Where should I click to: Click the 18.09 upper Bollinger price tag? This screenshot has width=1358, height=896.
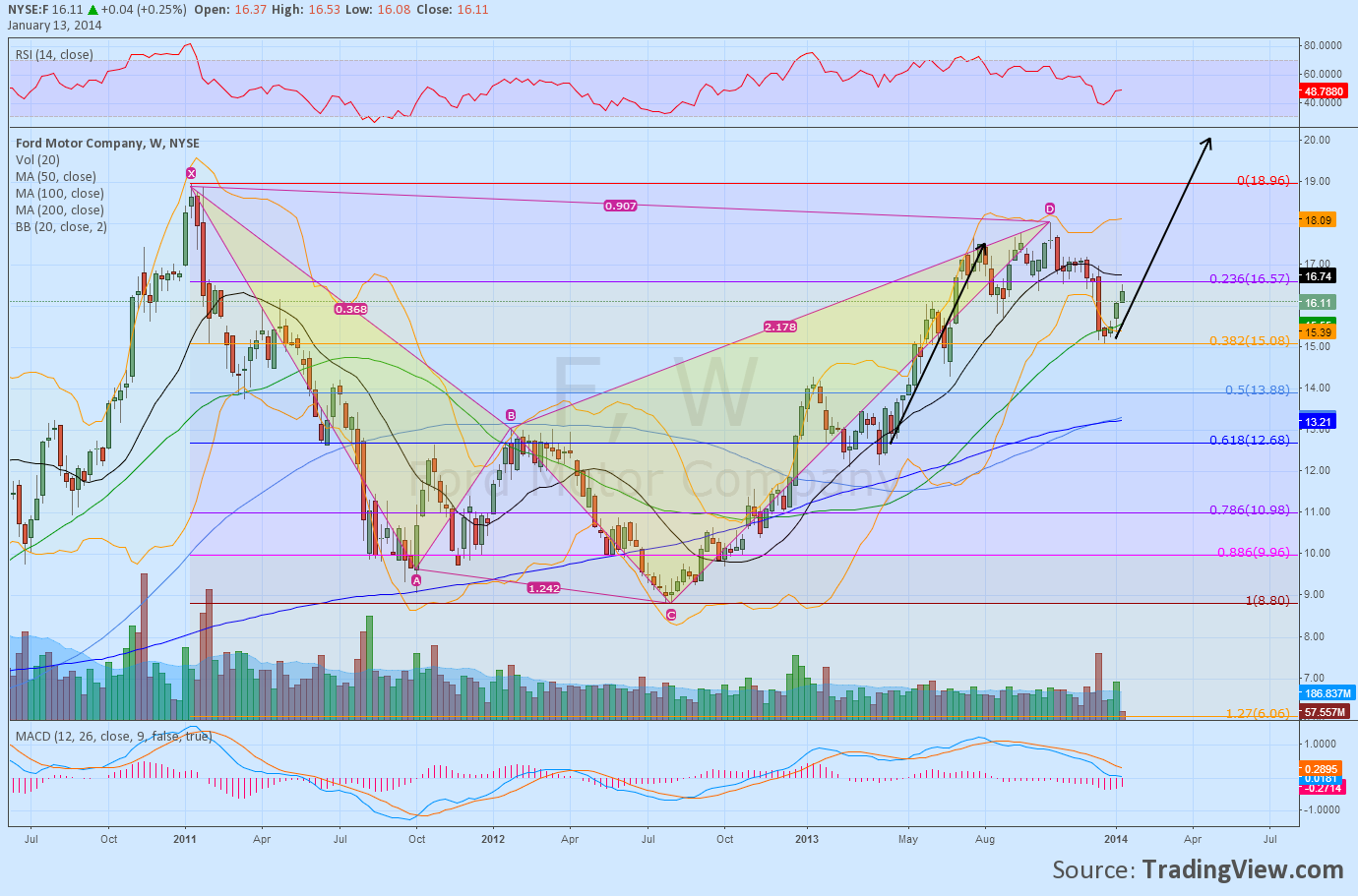(1318, 220)
